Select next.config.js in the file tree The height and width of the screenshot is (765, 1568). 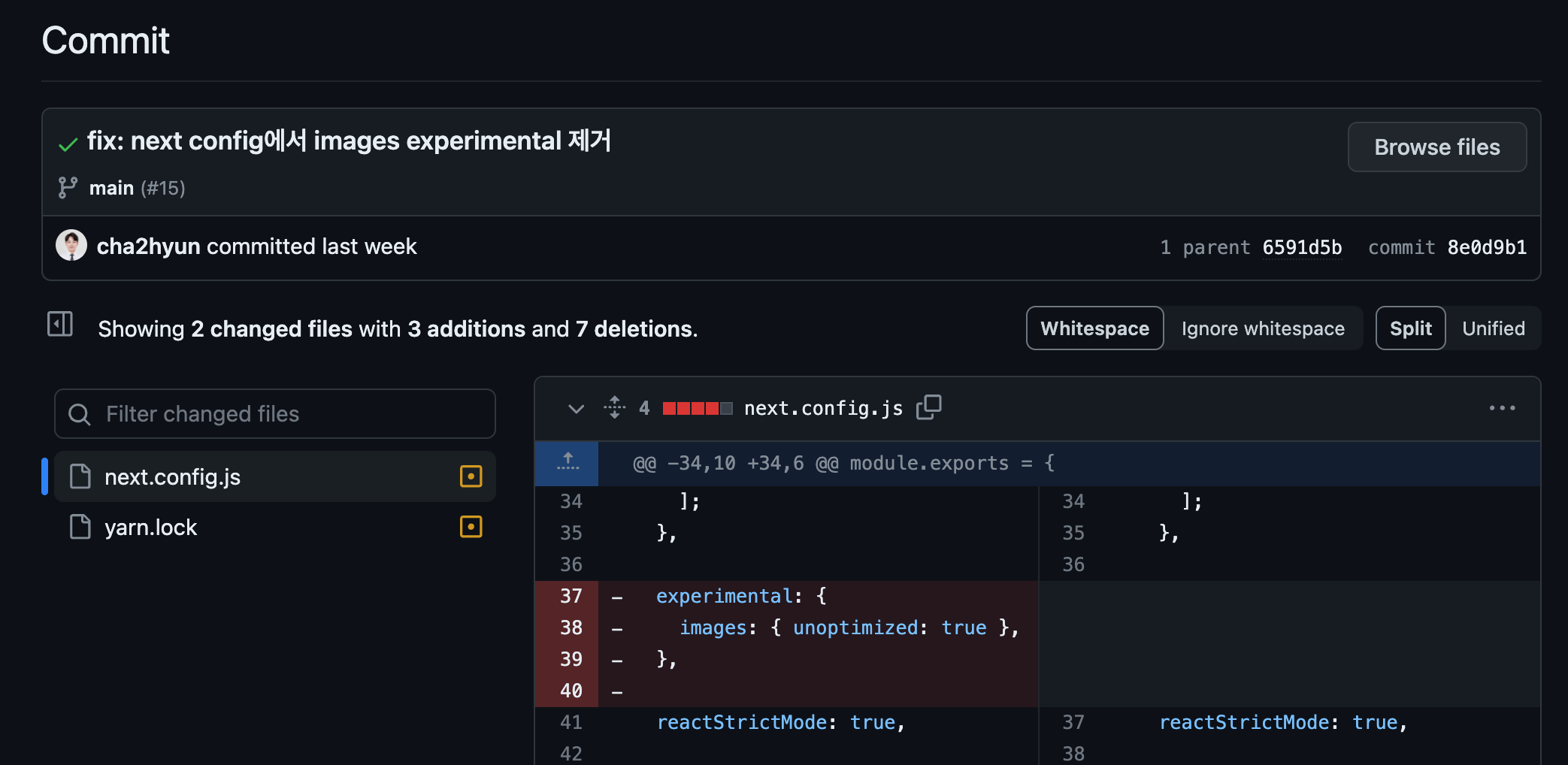tap(172, 477)
